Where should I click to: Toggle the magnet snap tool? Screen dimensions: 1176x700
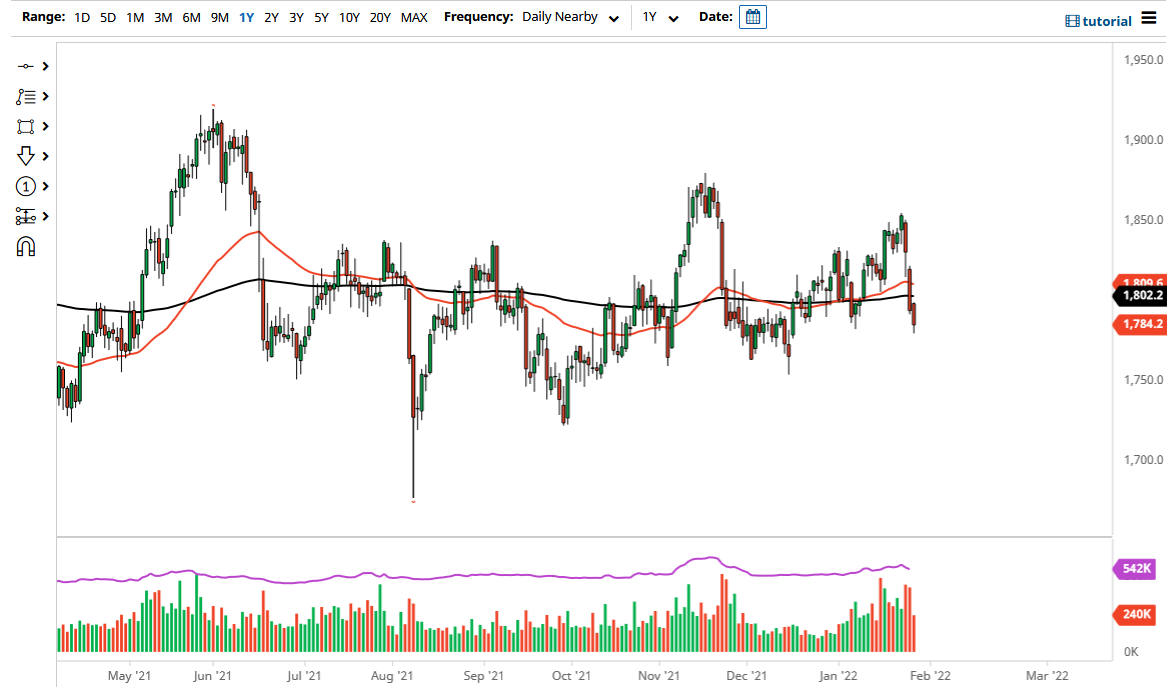[26, 246]
